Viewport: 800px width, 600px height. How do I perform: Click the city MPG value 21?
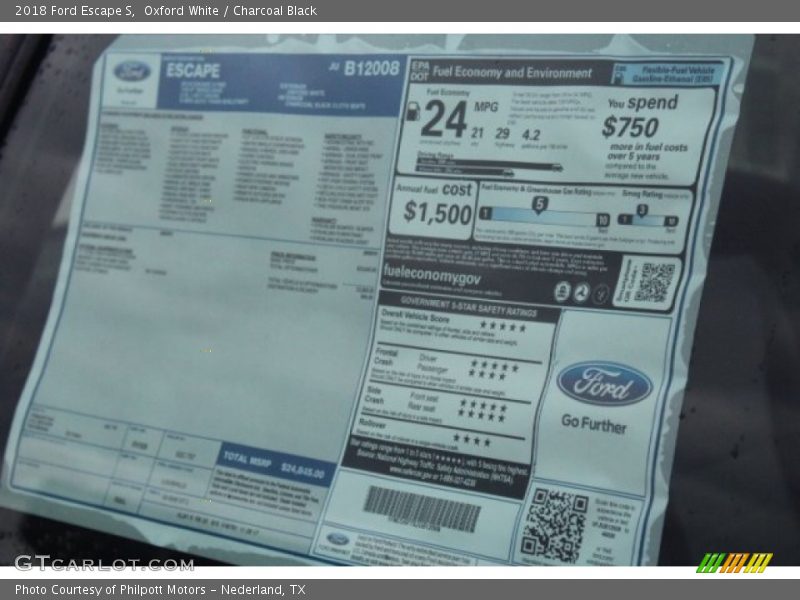(x=477, y=133)
